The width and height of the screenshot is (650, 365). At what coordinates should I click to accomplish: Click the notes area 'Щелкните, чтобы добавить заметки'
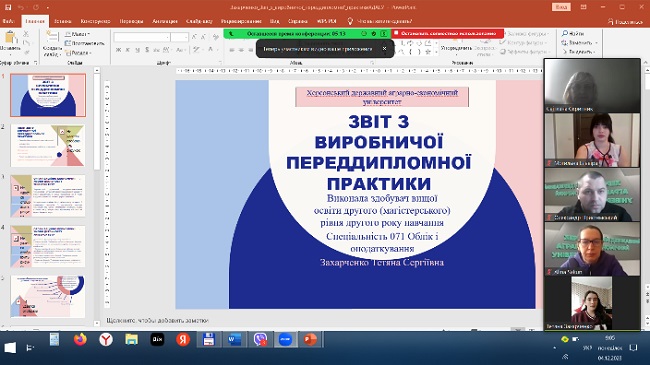pyautogui.click(x=158, y=321)
